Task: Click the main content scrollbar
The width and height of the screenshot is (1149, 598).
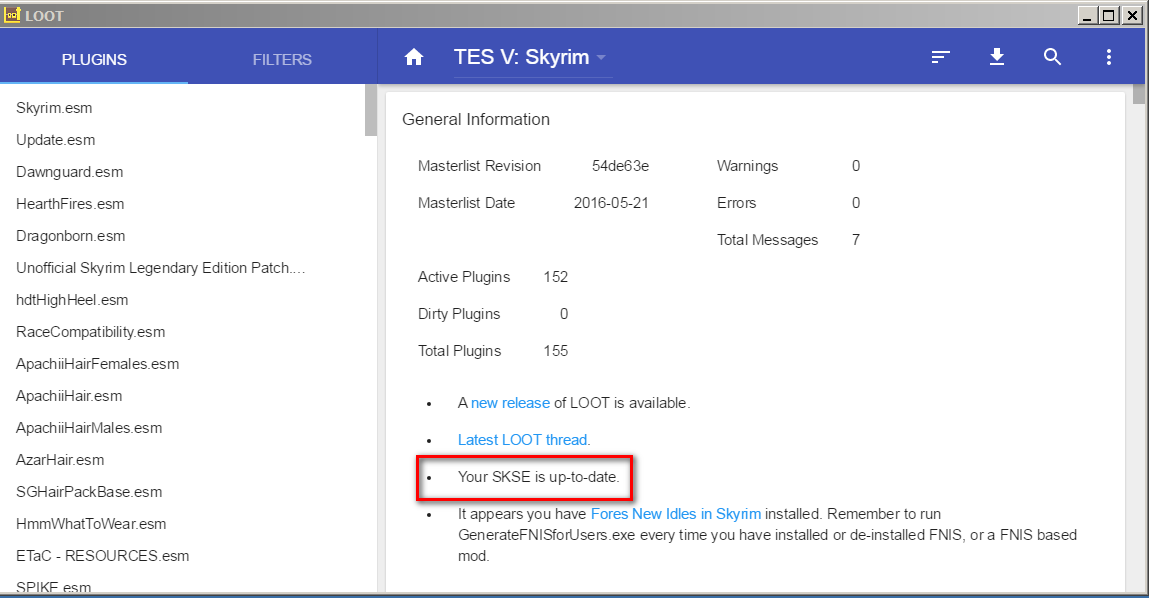Action: (x=1138, y=95)
